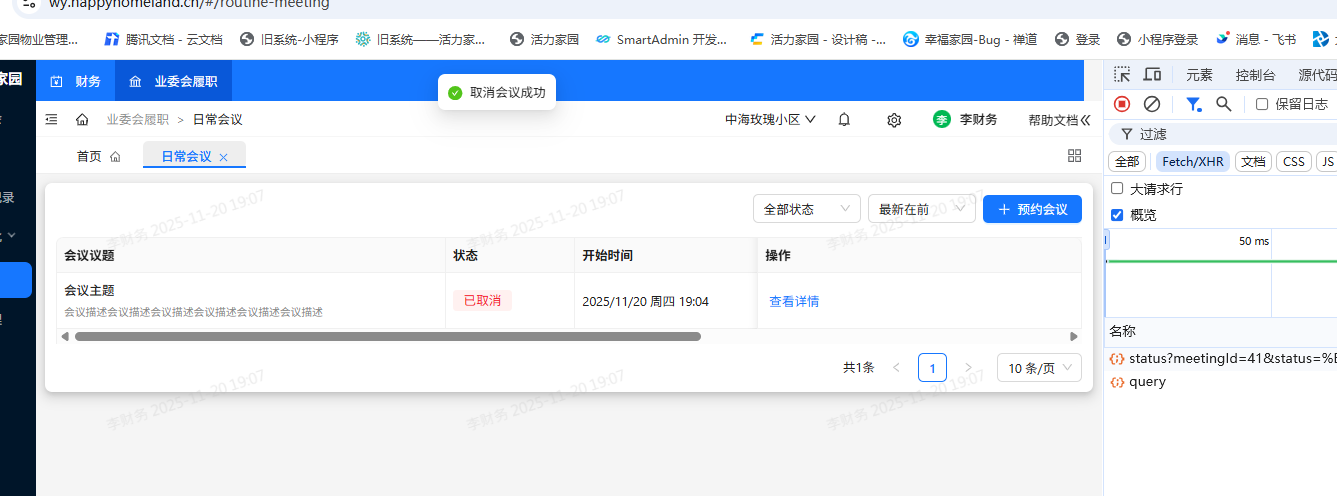Screen dimensions: 1337x496
Task: Open the DevTools 控制台 tab
Action: click(x=1255, y=75)
